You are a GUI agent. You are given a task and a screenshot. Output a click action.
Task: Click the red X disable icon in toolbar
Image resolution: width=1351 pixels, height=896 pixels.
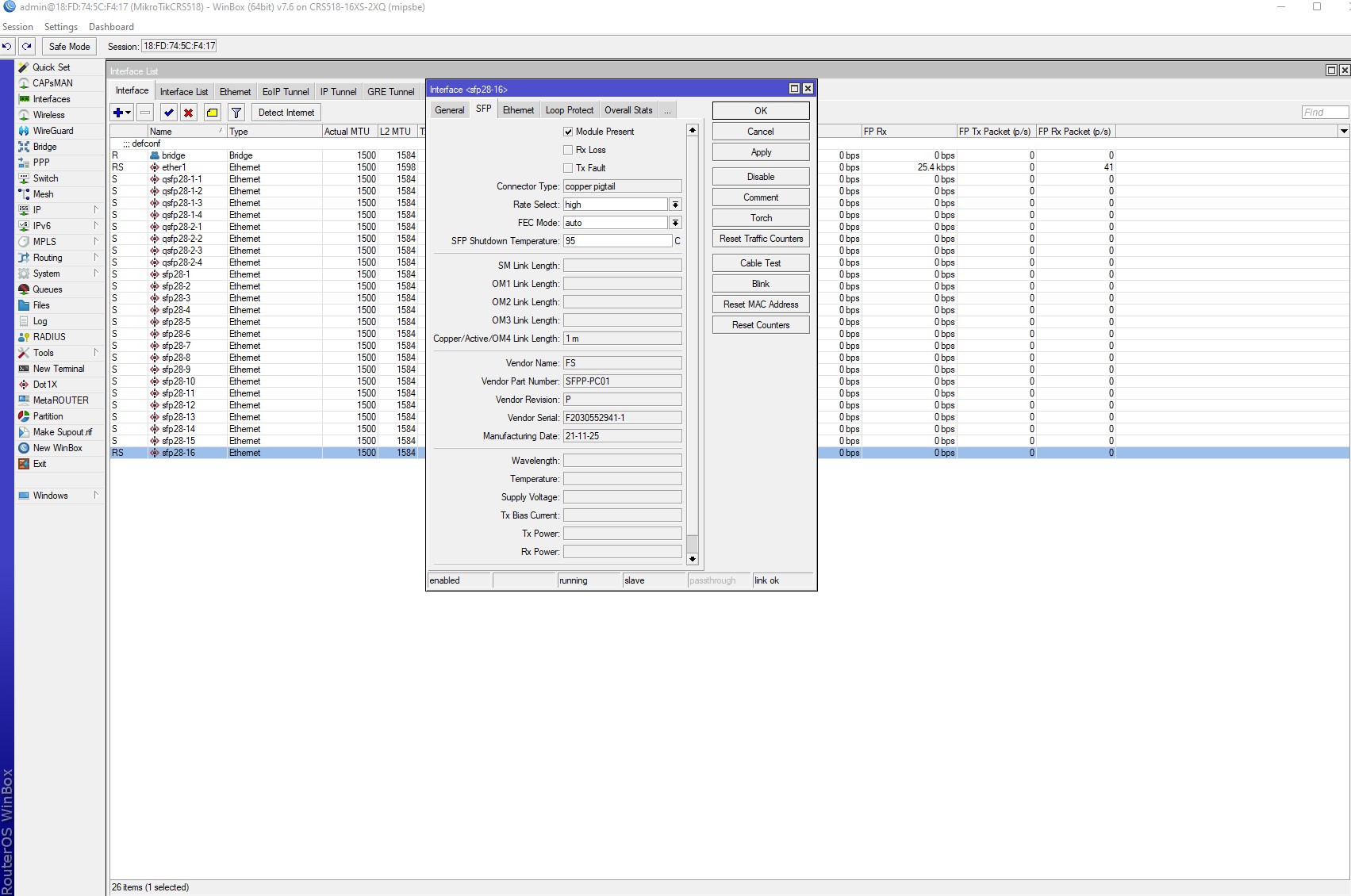pyautogui.click(x=189, y=113)
